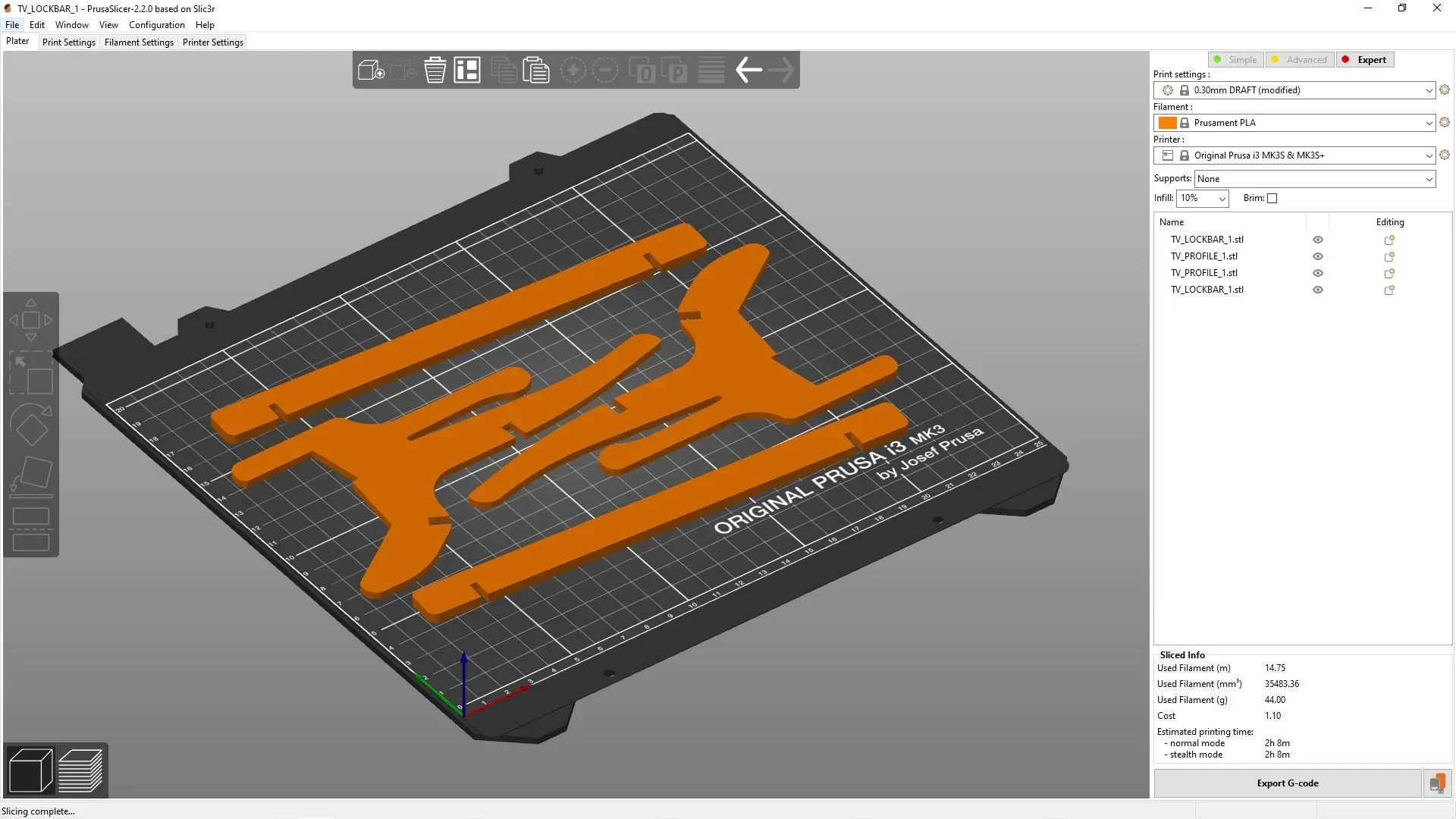Remove an instance with the minus circle icon
This screenshot has height=819, width=1456.
coord(605,71)
